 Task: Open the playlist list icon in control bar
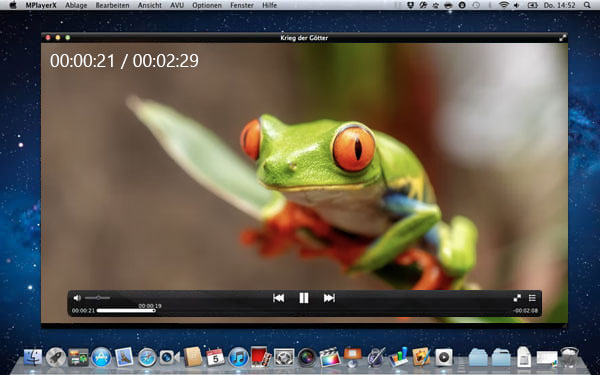pos(532,298)
